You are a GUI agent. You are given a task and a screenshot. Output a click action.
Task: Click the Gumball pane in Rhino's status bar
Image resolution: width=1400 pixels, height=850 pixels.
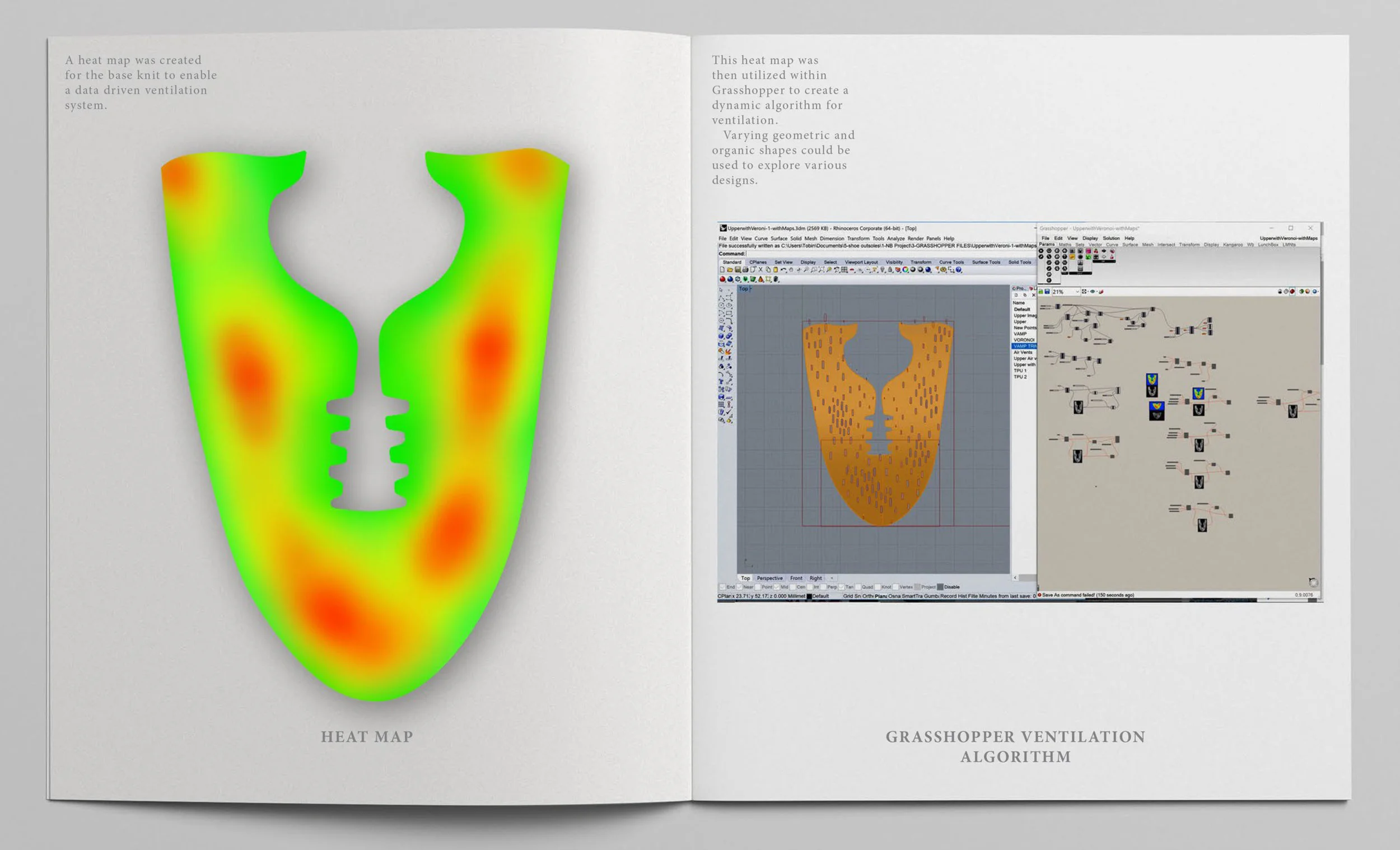[x=932, y=596]
